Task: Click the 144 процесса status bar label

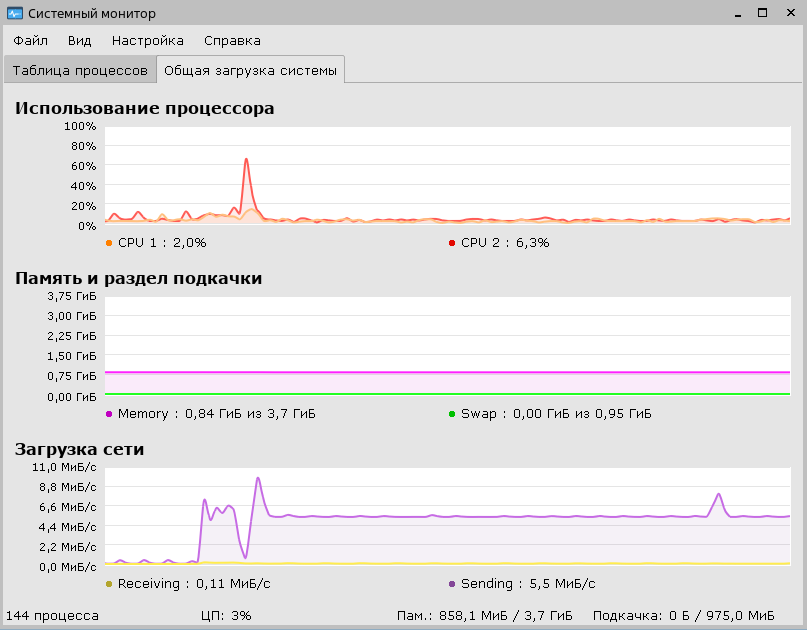Action: [52, 616]
